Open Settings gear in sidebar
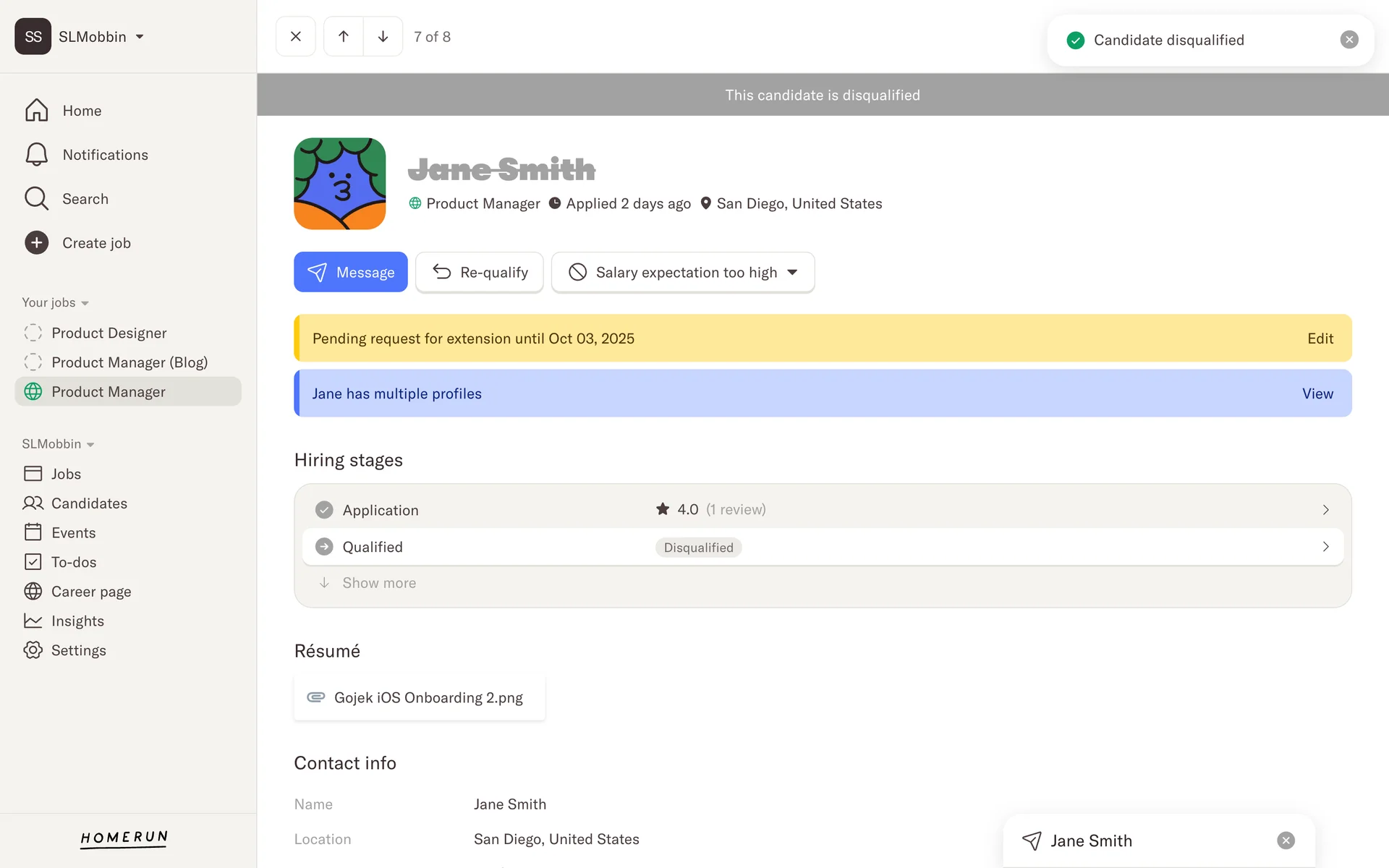This screenshot has height=868, width=1389. pos(33,650)
